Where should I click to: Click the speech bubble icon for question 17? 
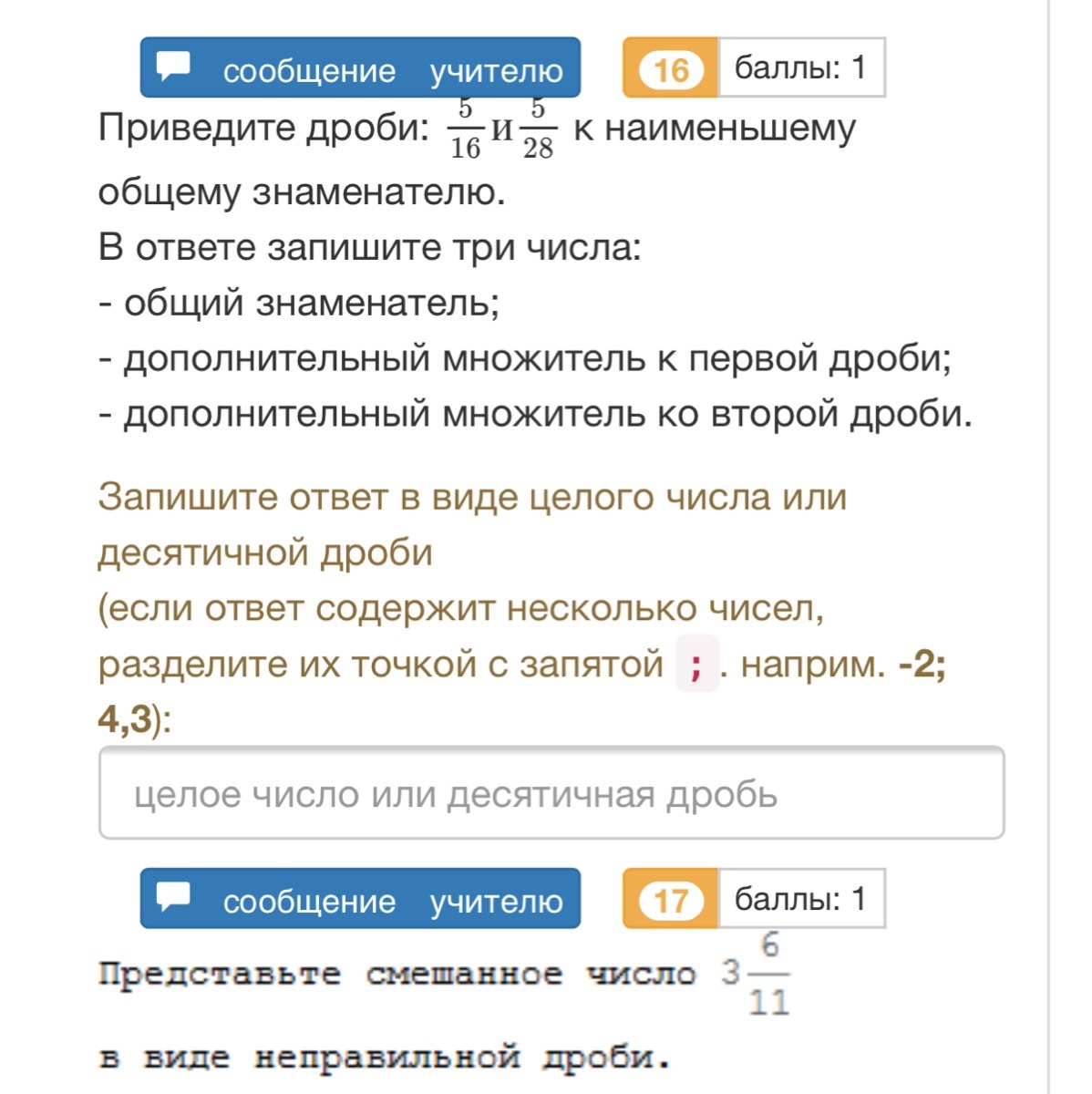pos(173,897)
